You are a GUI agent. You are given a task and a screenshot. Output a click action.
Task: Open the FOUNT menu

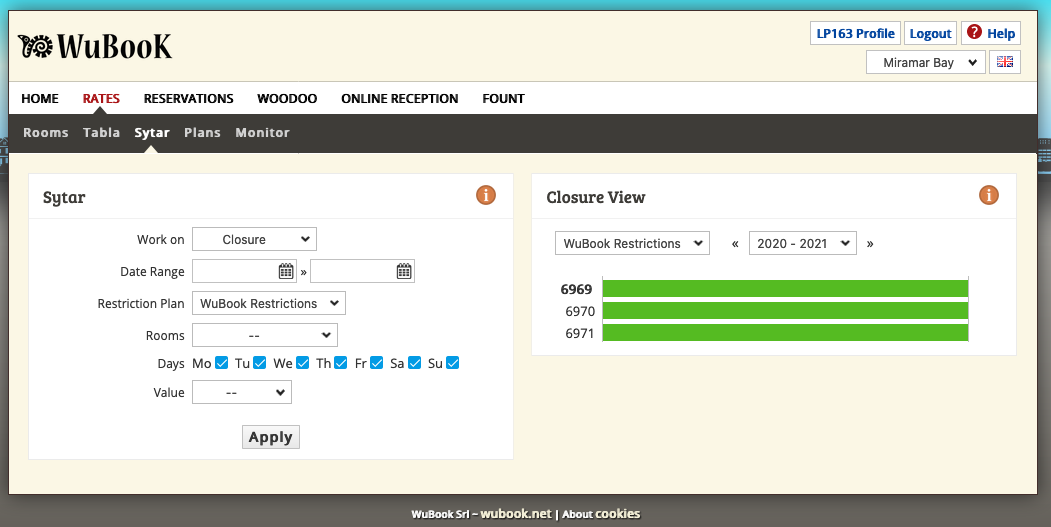503,99
